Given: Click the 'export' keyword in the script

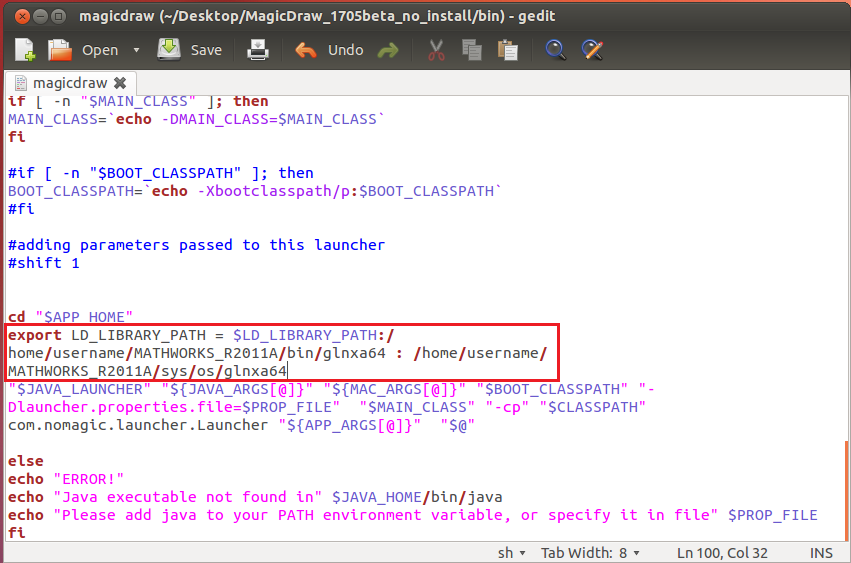Looking at the screenshot, I should click(x=35, y=336).
